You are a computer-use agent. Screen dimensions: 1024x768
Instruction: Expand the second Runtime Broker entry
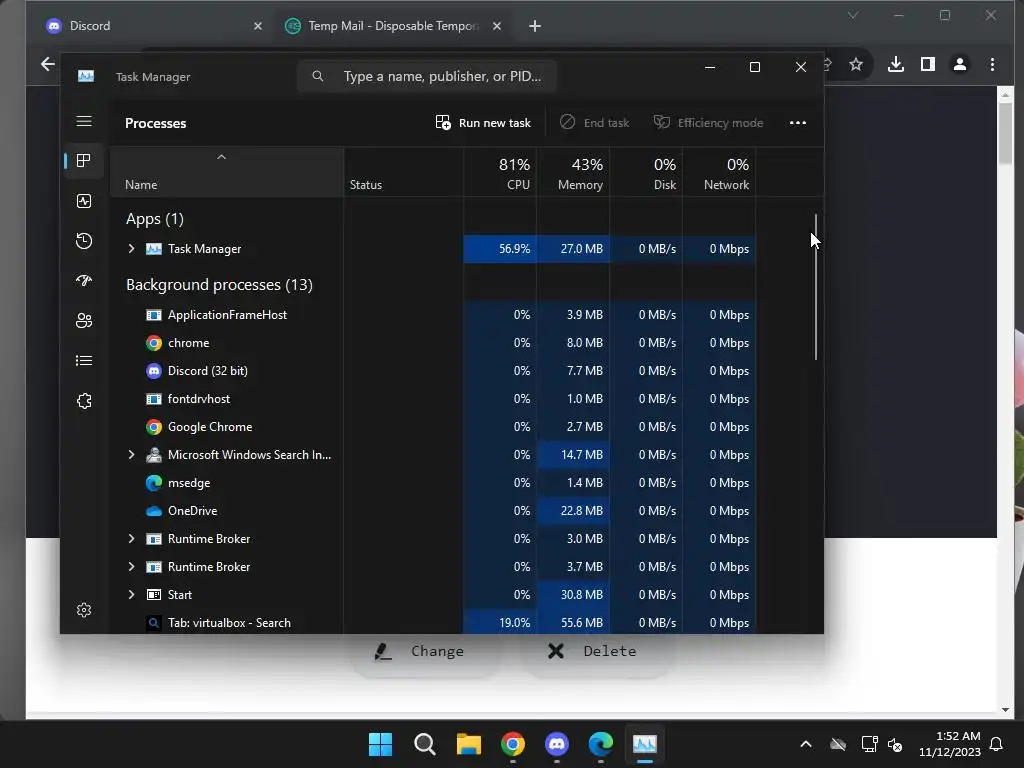pos(131,567)
